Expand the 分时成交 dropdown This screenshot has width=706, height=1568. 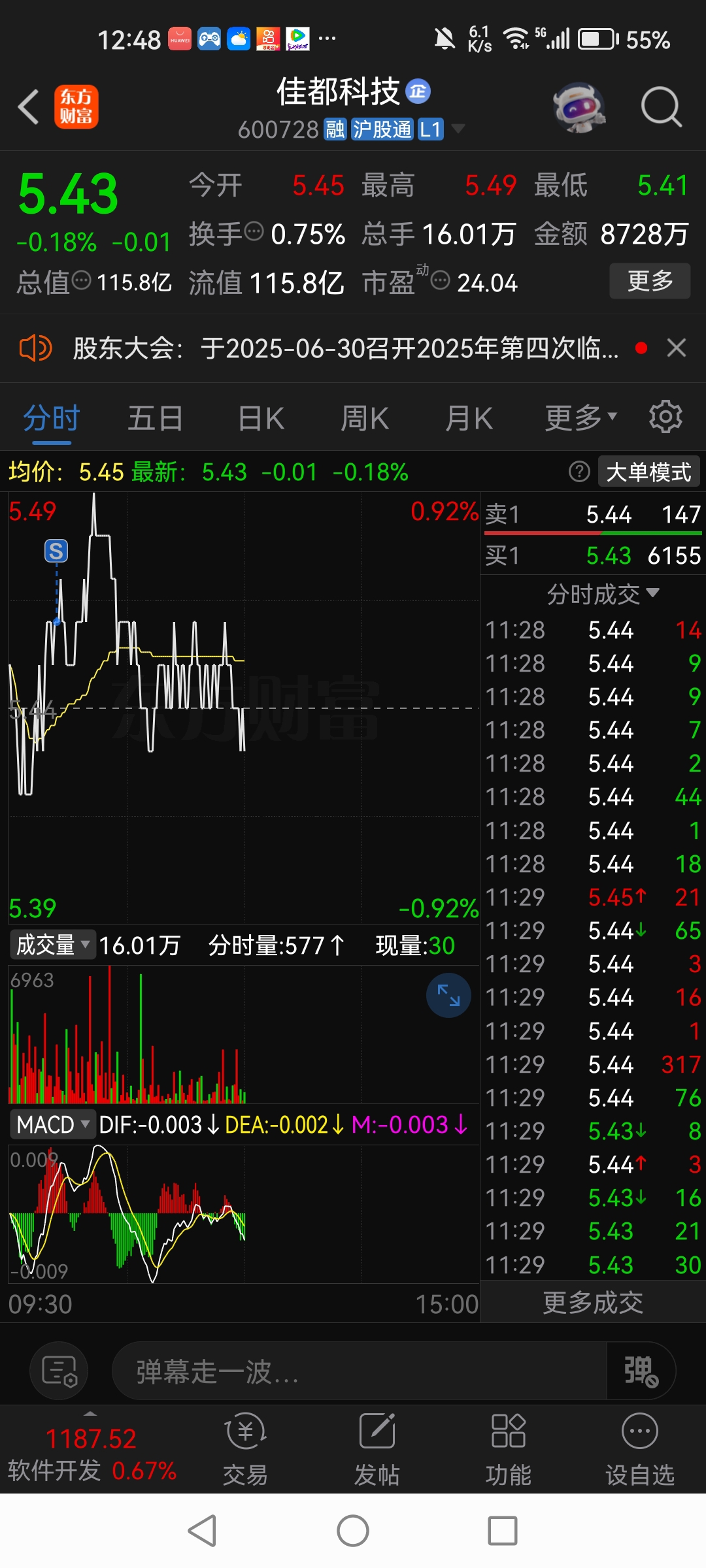point(603,594)
